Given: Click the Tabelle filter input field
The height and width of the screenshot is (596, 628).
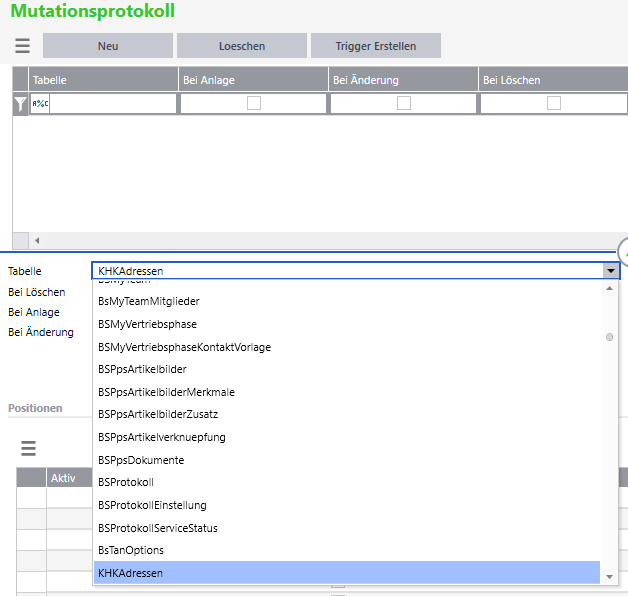Looking at the screenshot, I should tap(112, 104).
